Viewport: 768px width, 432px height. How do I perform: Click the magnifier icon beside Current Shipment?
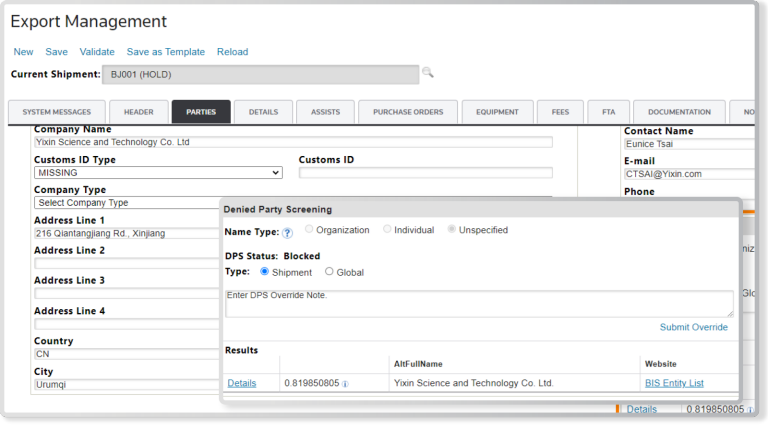pos(428,73)
